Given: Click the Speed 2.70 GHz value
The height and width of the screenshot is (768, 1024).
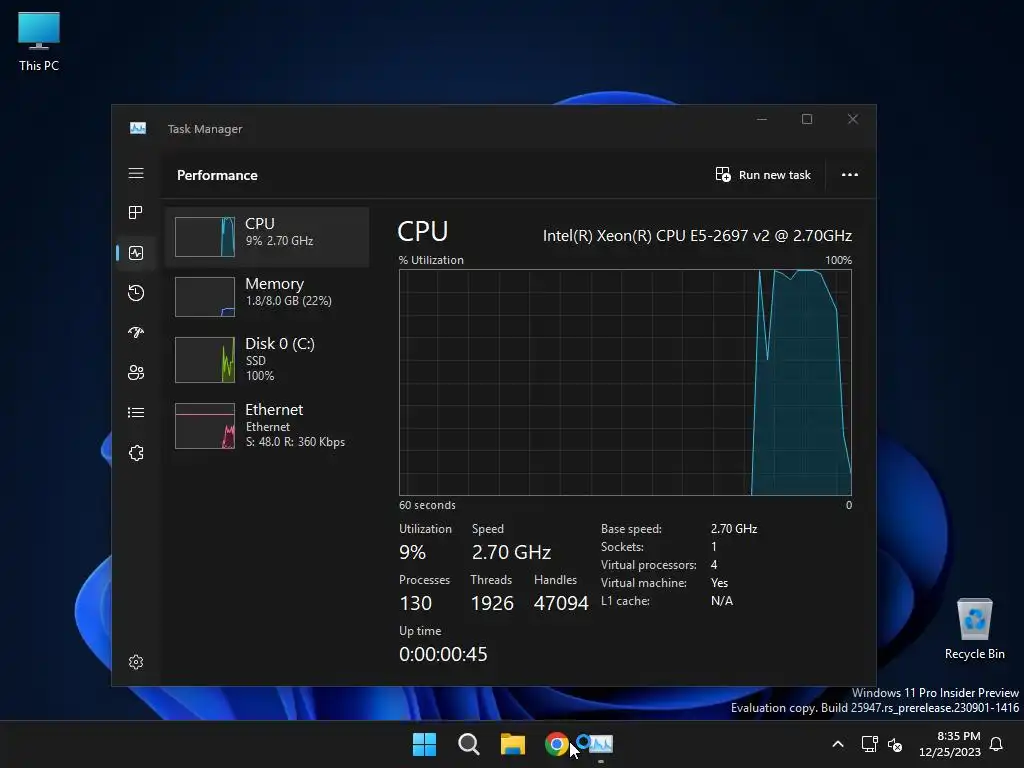Looking at the screenshot, I should pyautogui.click(x=511, y=552).
